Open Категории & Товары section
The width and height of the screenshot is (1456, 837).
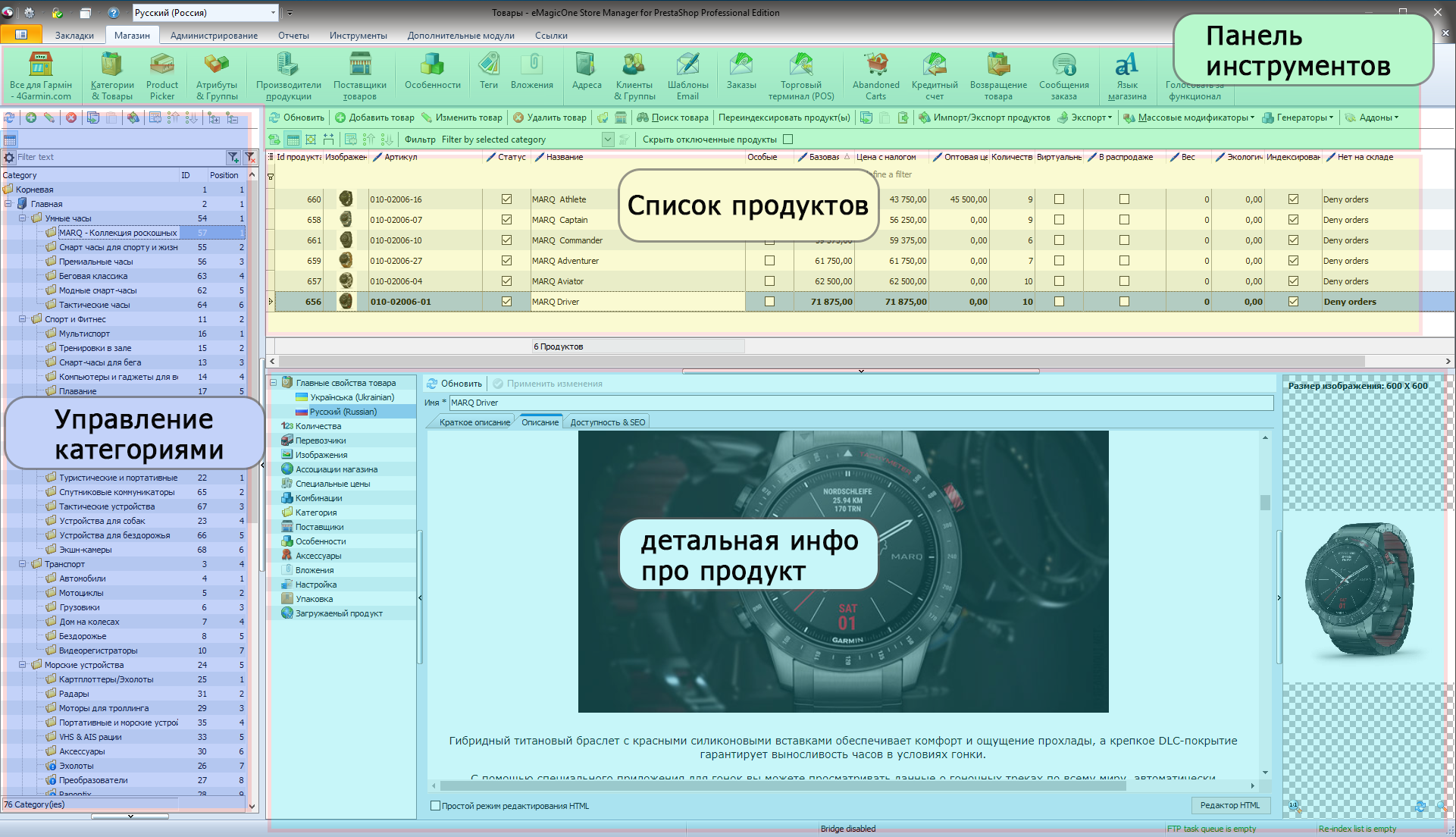click(x=112, y=76)
